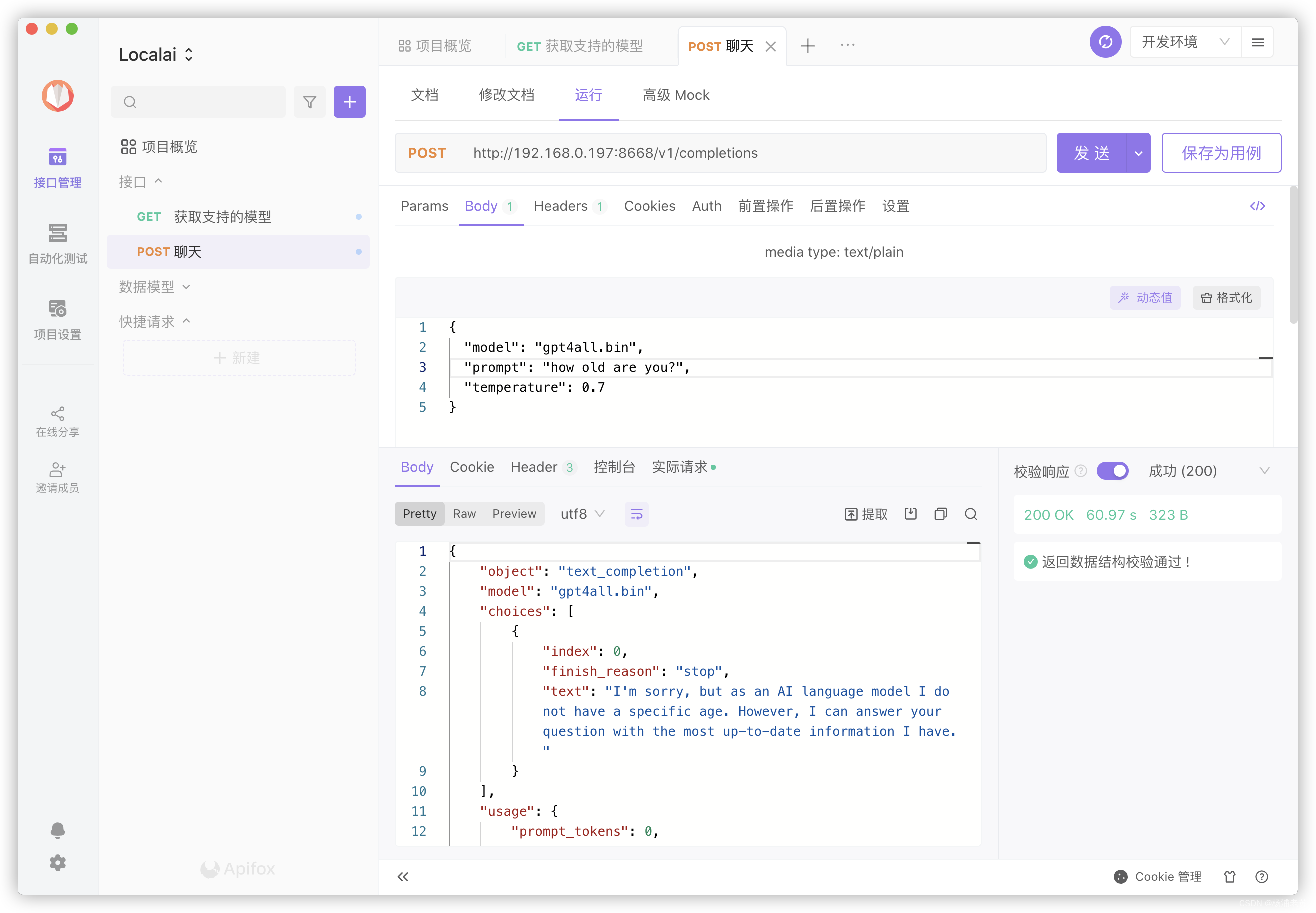Click the 动态值 button
This screenshot has height=913, width=1316.
(1145, 298)
